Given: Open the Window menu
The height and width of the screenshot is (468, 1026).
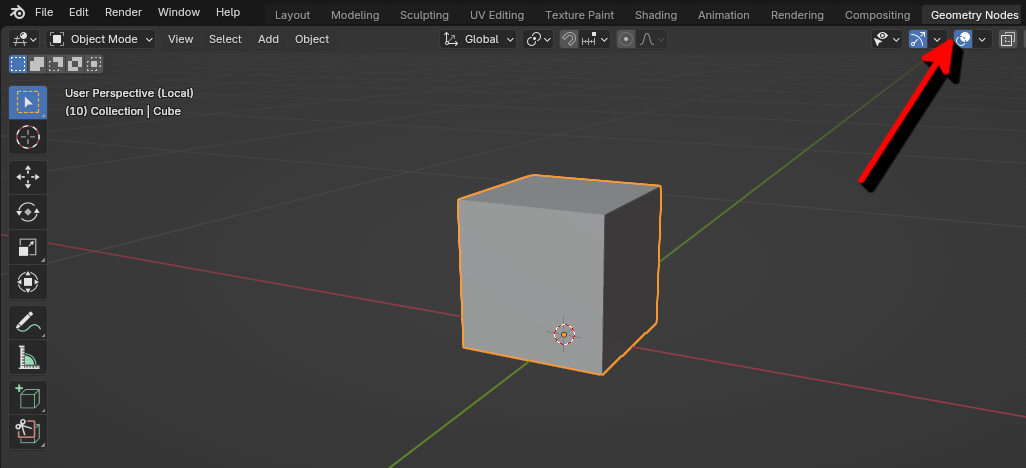Looking at the screenshot, I should pyautogui.click(x=179, y=12).
